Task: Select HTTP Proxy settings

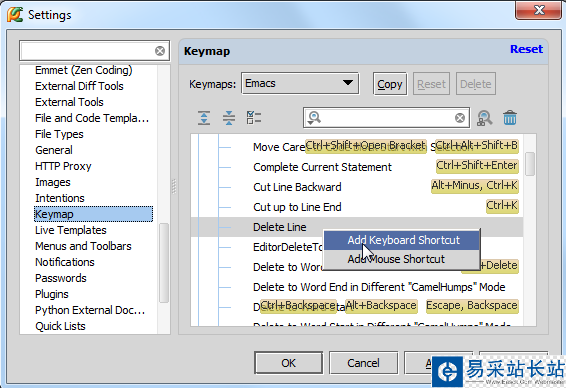Action: 63,166
